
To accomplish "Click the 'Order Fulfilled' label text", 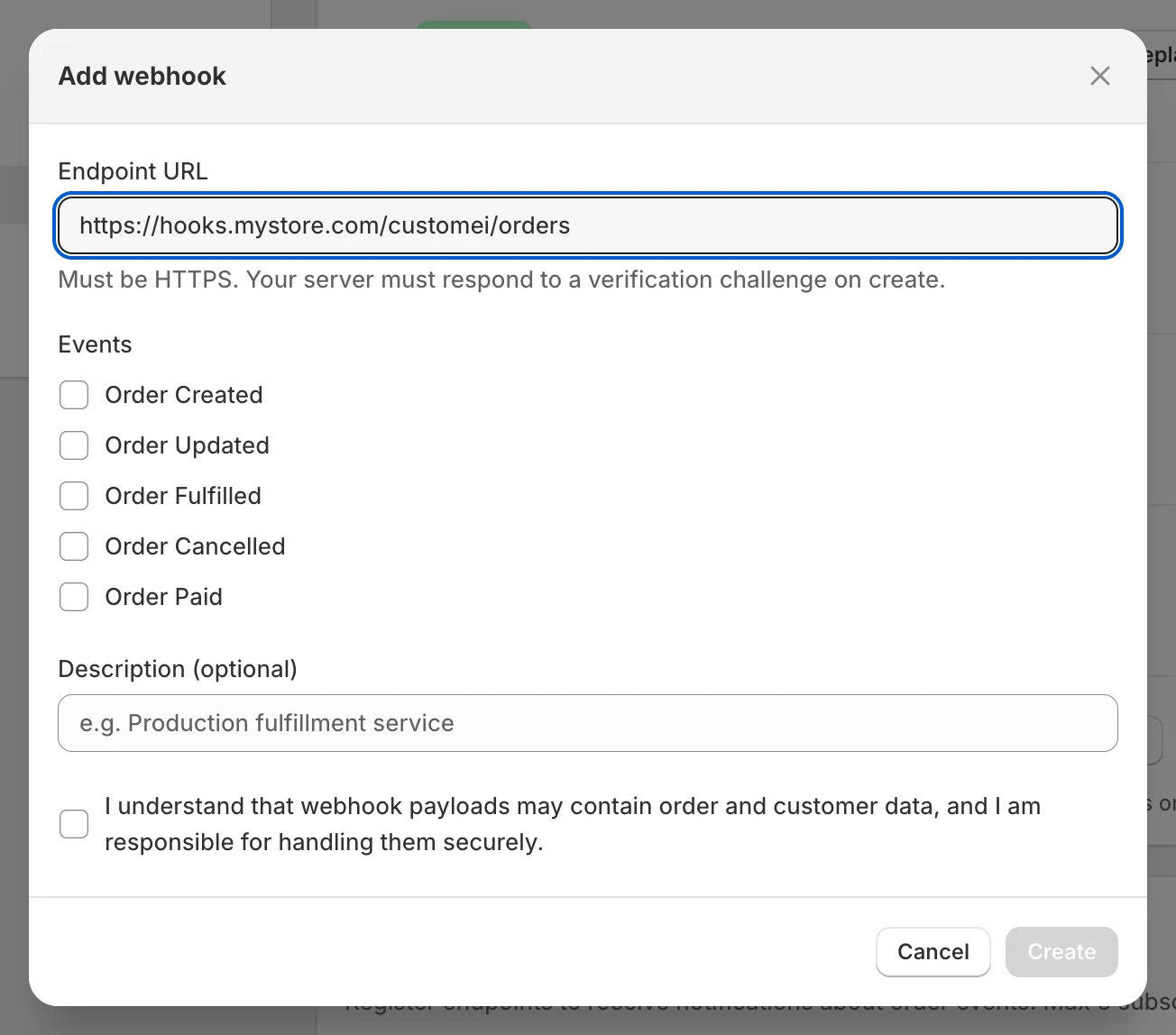I will click(183, 496).
